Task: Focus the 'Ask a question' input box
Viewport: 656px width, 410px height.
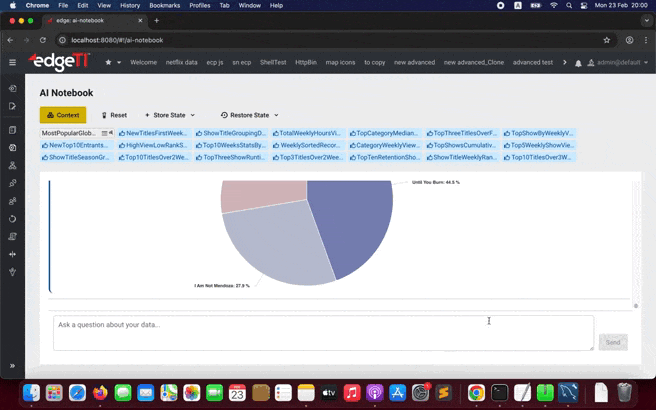Action: (322, 333)
